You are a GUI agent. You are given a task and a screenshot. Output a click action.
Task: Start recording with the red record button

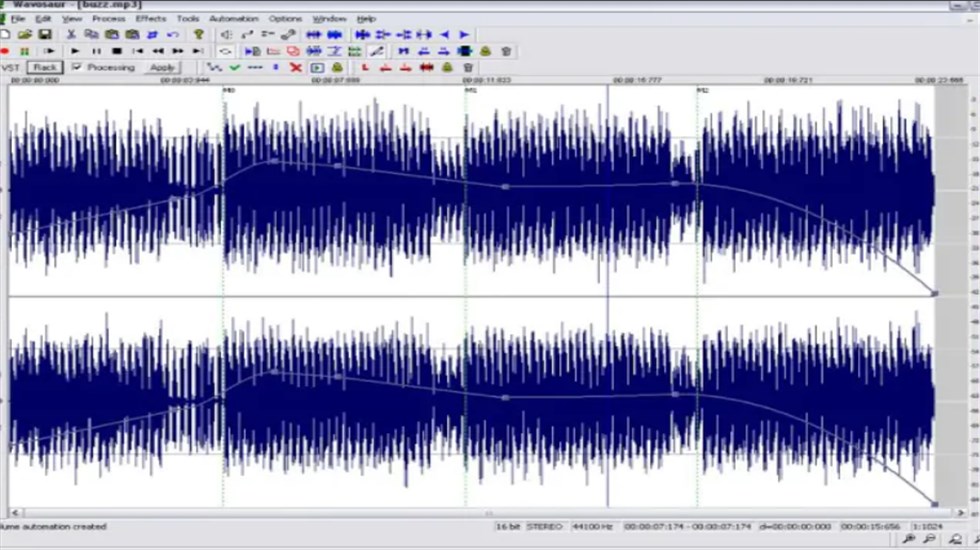[5, 51]
